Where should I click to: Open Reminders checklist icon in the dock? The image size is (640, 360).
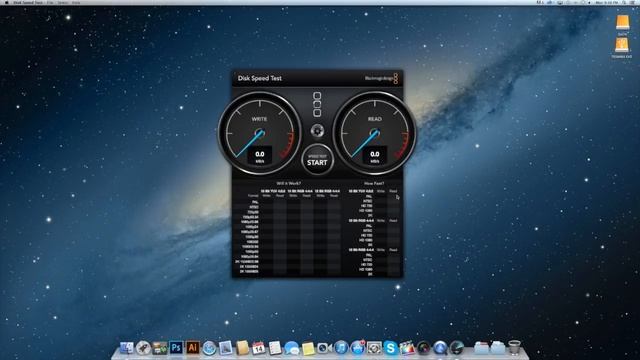275,348
